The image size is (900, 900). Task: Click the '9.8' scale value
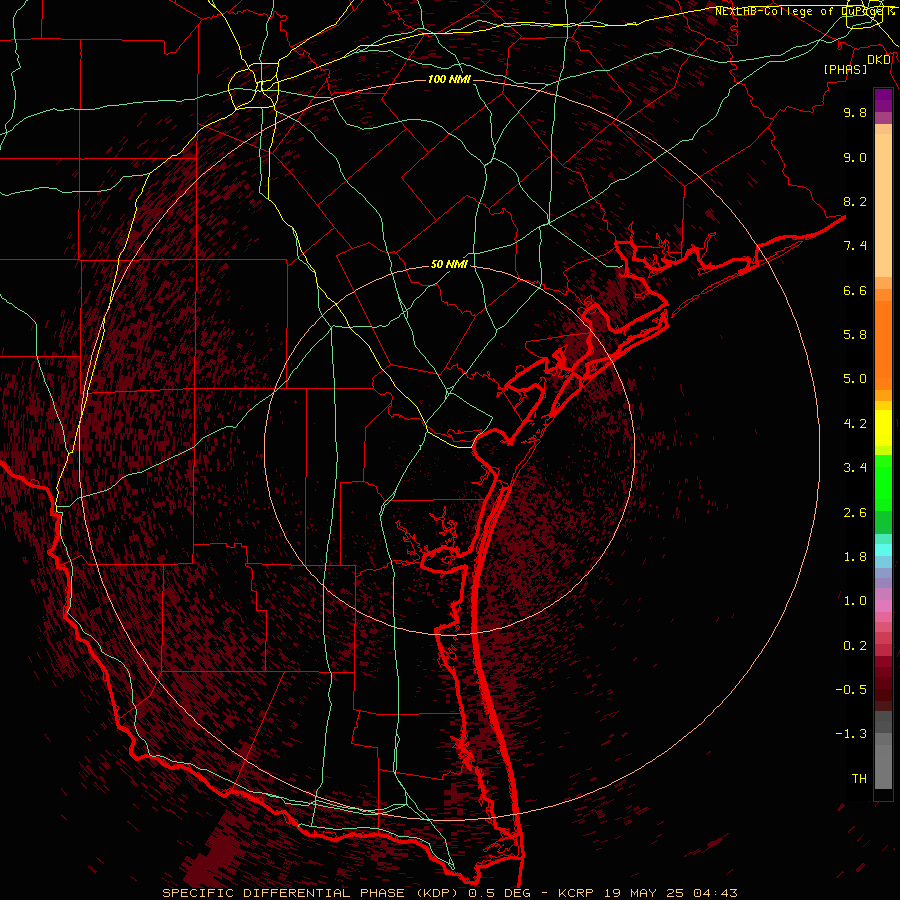click(855, 112)
